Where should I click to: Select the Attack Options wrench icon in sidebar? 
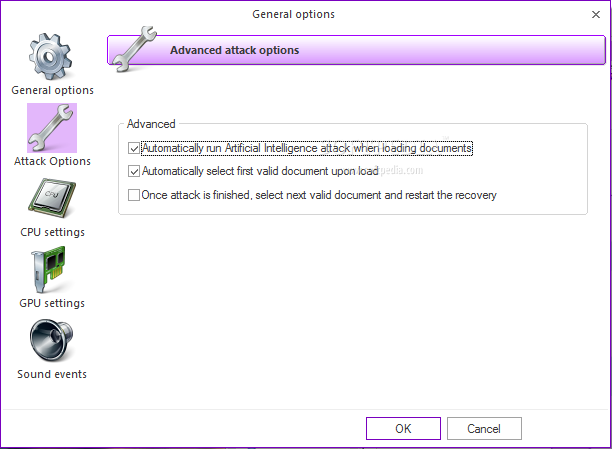click(52, 128)
